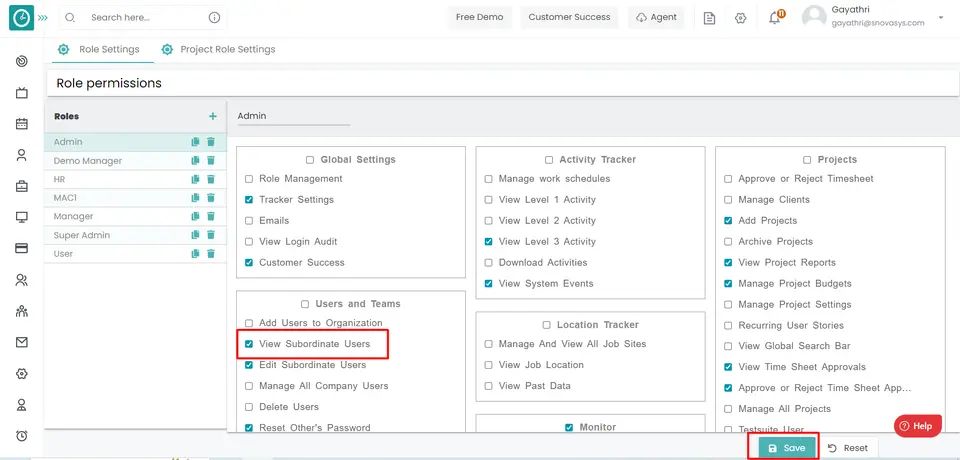This screenshot has width=960, height=460.
Task: Select the Super Admin role
Action: (82, 235)
